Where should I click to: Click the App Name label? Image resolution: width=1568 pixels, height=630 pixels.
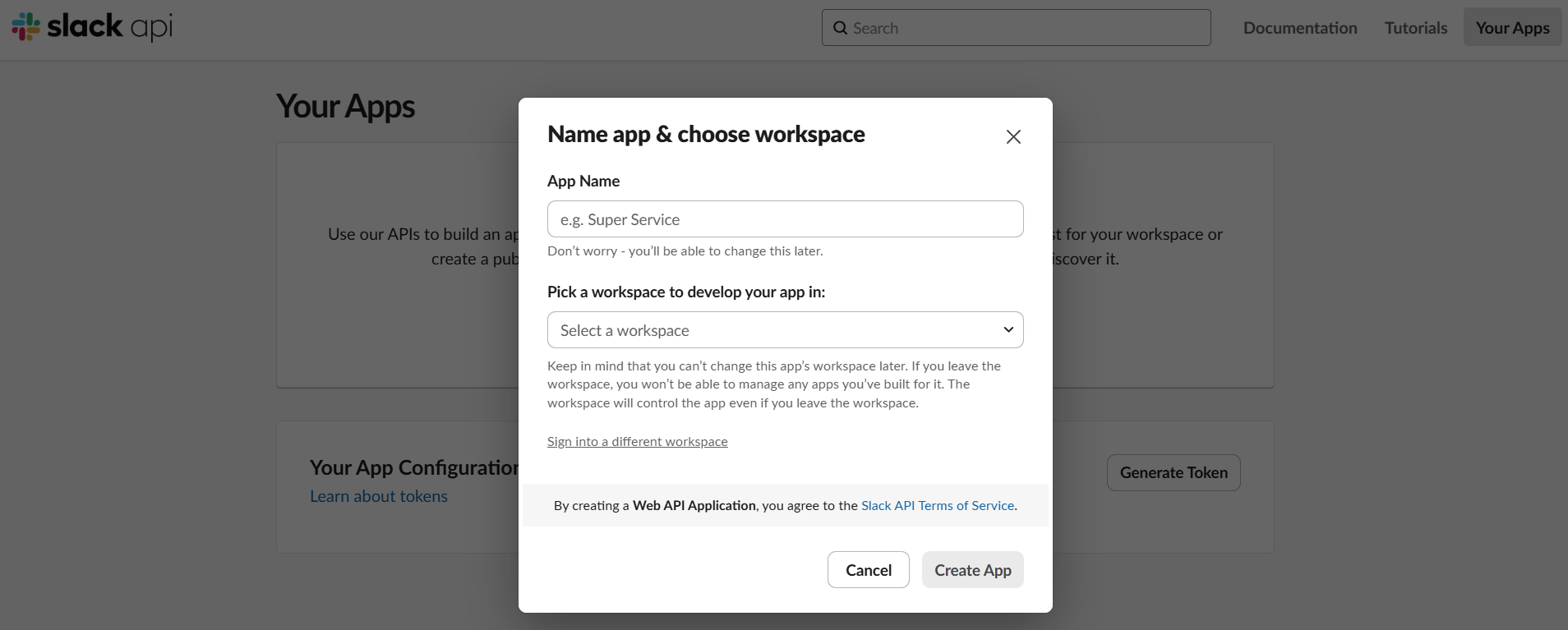click(583, 181)
